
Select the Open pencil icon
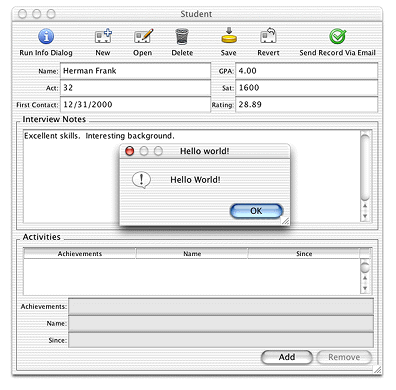(x=143, y=36)
